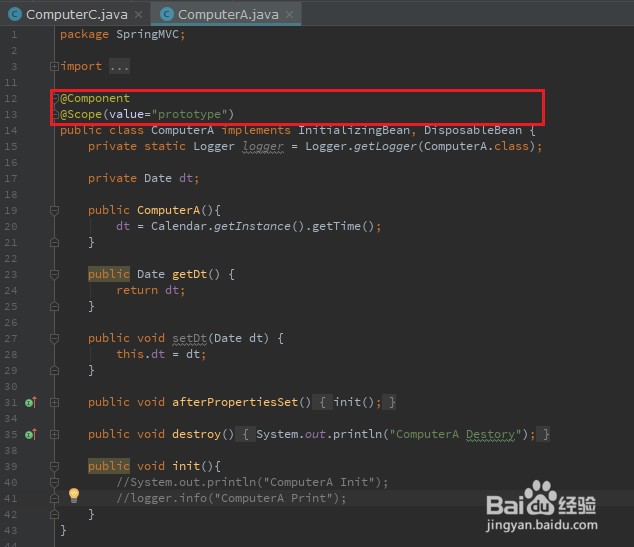Click the getInstance method call
Screen dimensions: 634x547
(x=252, y=226)
